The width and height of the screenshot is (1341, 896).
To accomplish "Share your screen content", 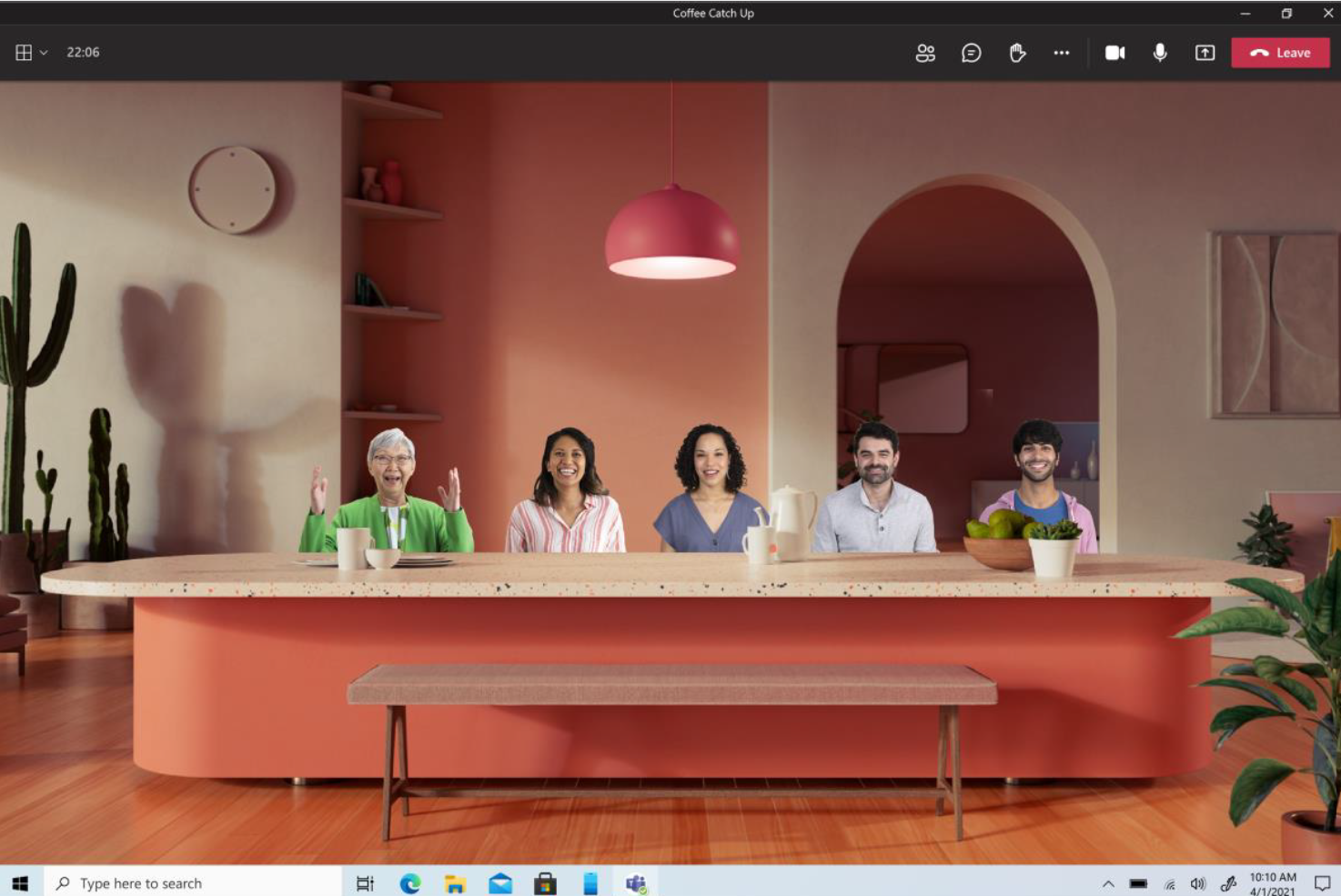I will pos(1205,53).
